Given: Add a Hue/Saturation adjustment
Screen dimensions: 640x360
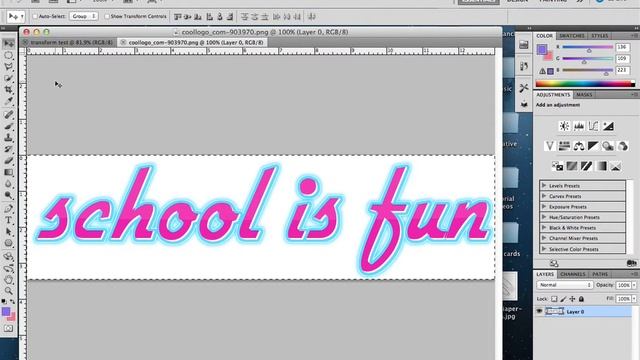Looking at the screenshot, I should 564,146.
